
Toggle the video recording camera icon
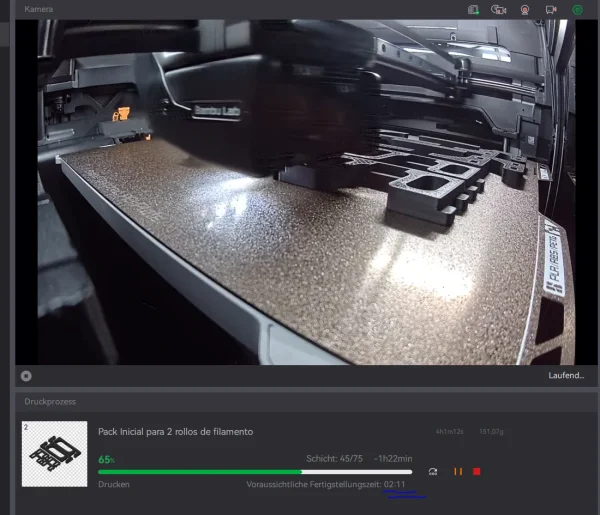551,10
